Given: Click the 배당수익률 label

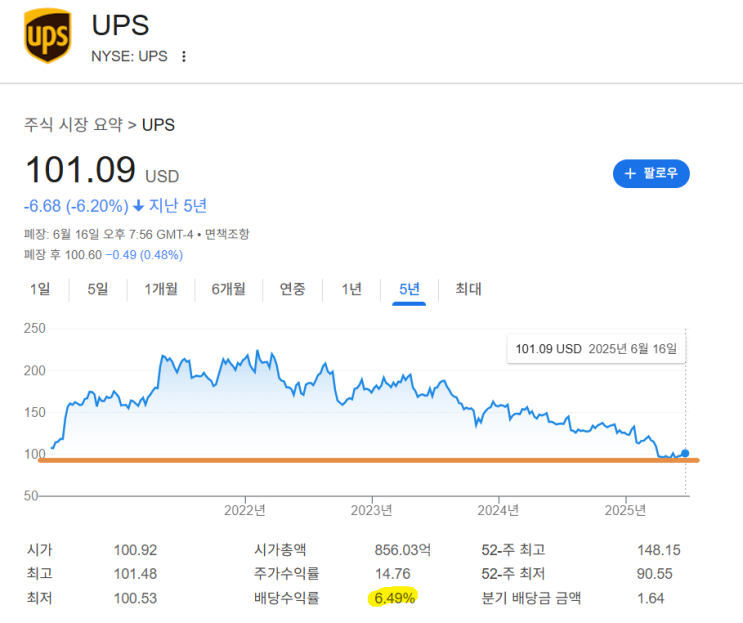Looking at the screenshot, I should (287, 598).
